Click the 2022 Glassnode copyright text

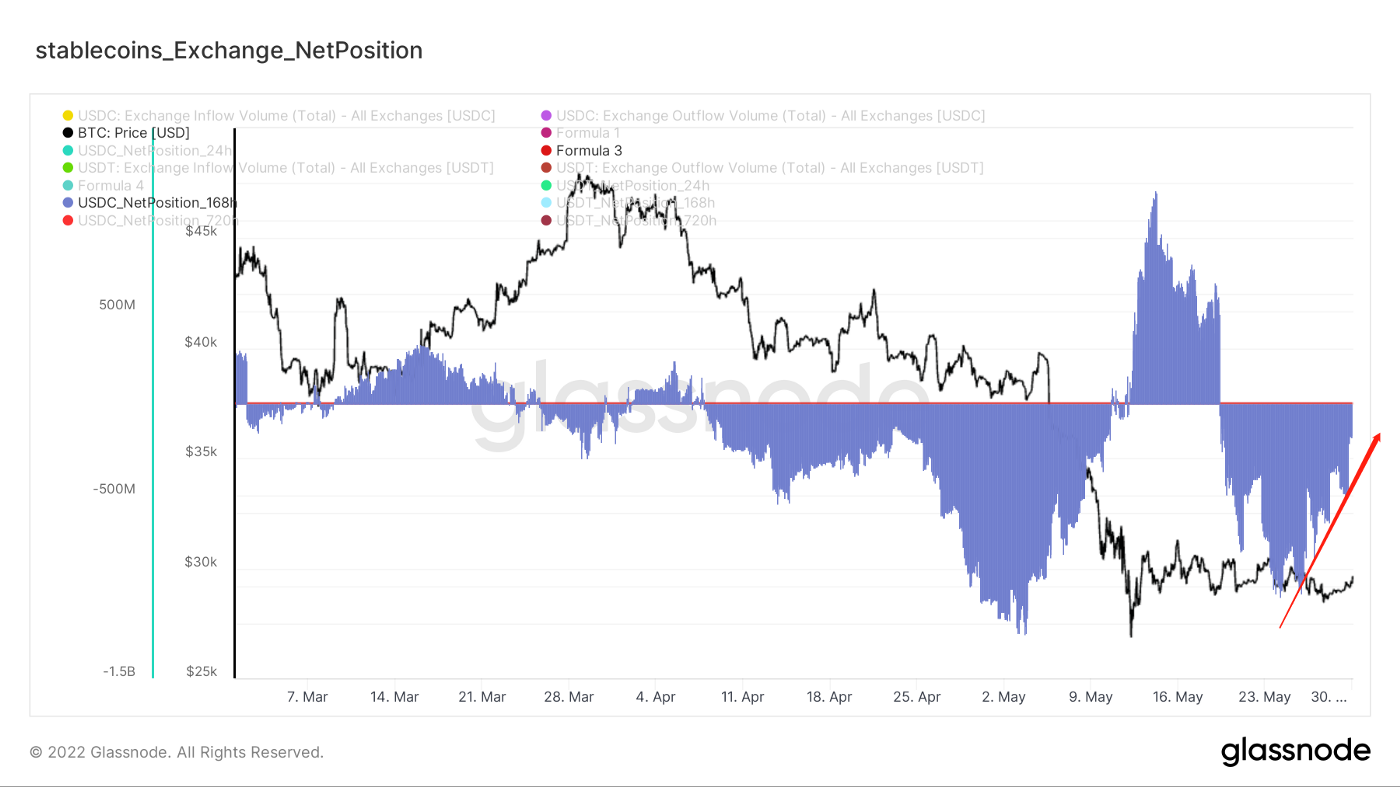click(176, 752)
